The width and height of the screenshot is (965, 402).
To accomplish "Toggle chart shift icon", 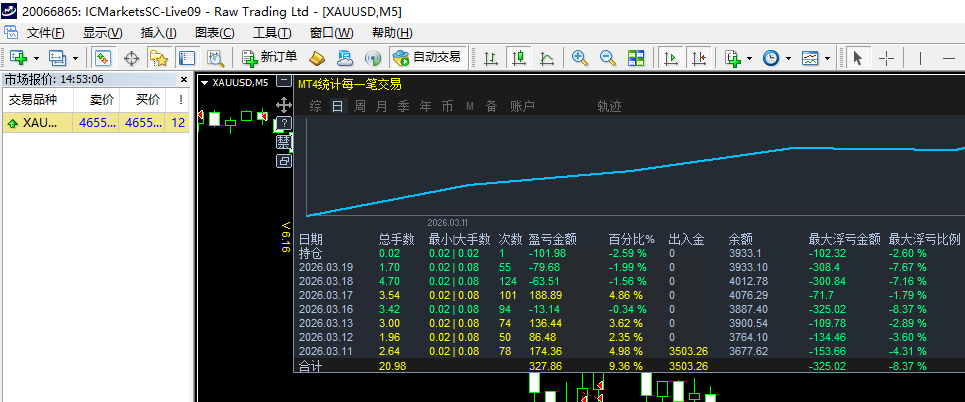I will [x=698, y=58].
